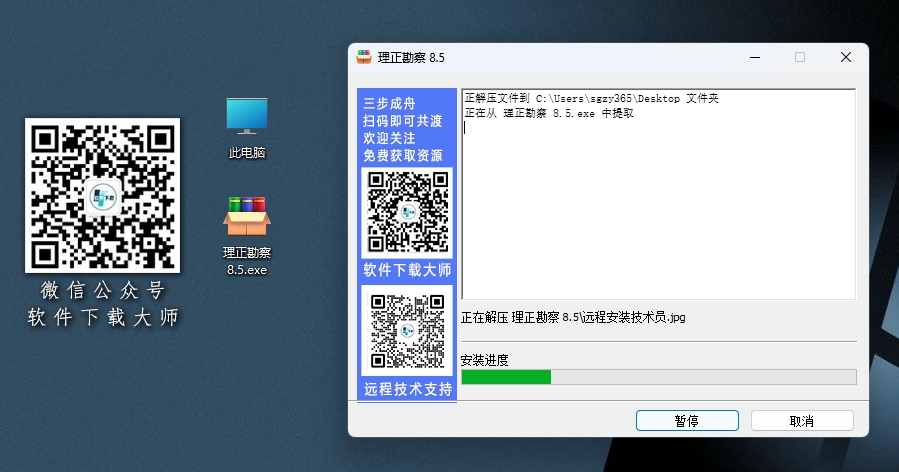This screenshot has width=899, height=472.
Task: Click the 安装进度 progress bar
Action: click(659, 377)
